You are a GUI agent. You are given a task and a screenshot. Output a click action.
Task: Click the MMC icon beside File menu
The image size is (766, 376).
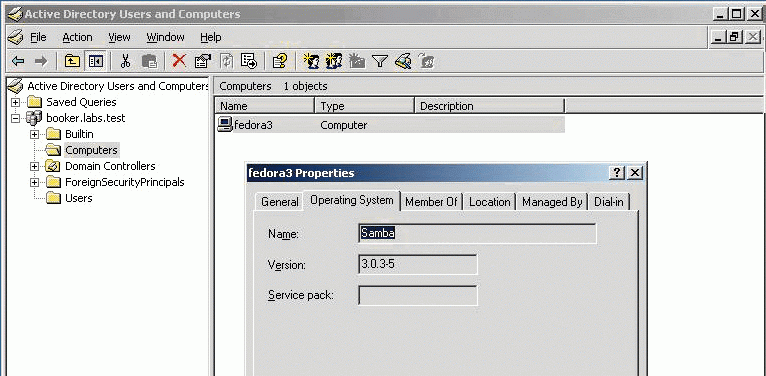click(16, 37)
